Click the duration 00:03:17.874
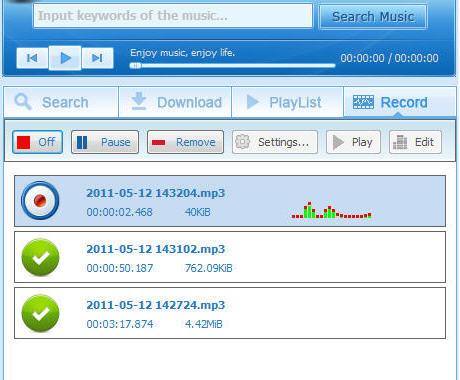This screenshot has width=460, height=380. coord(120,324)
